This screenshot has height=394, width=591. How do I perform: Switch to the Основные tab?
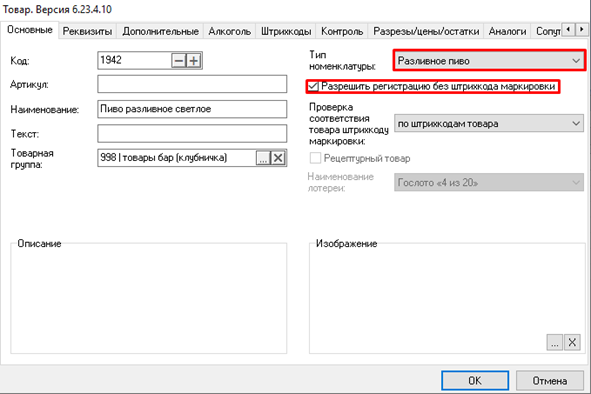click(30, 30)
